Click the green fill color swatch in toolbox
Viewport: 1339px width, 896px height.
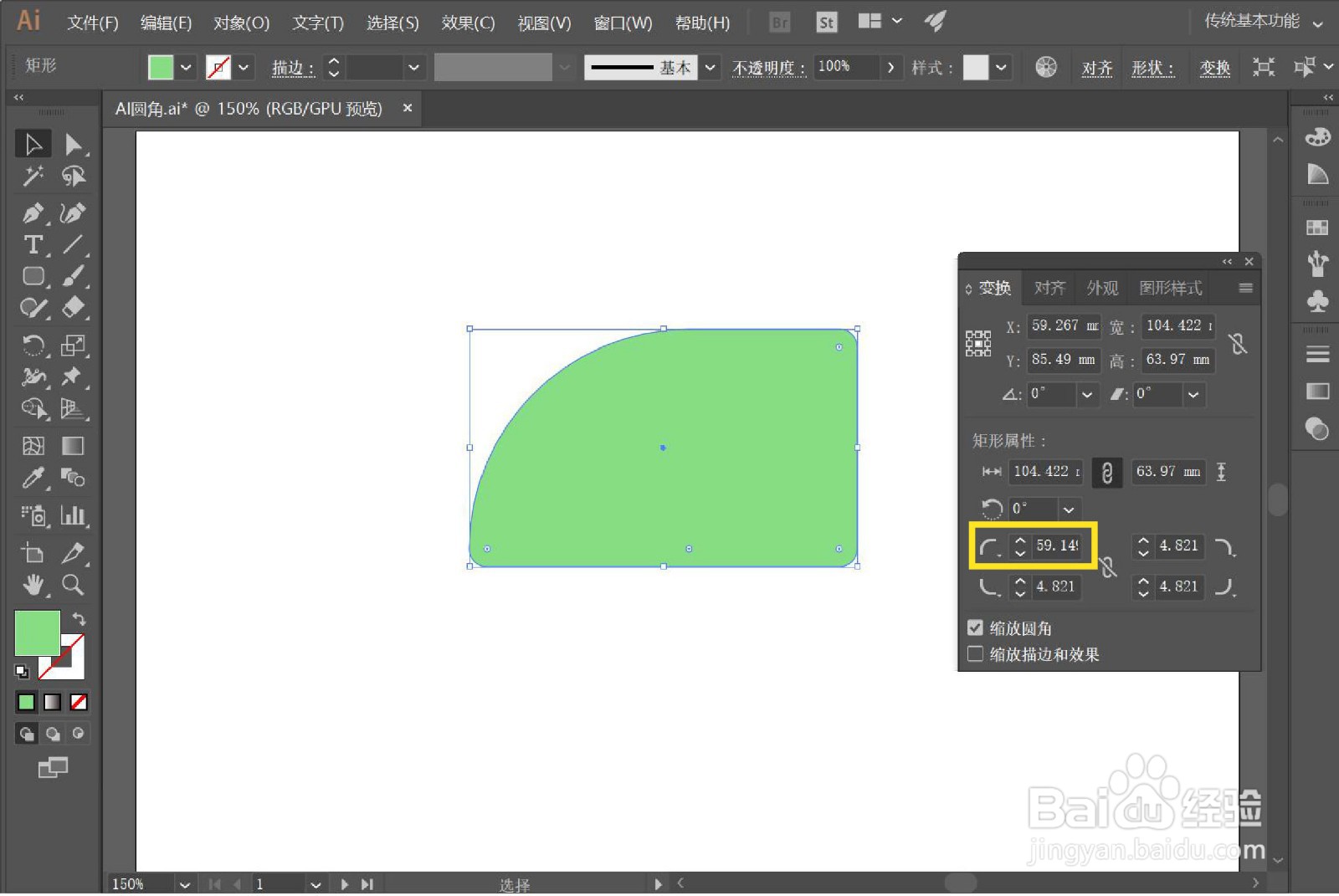tap(38, 632)
